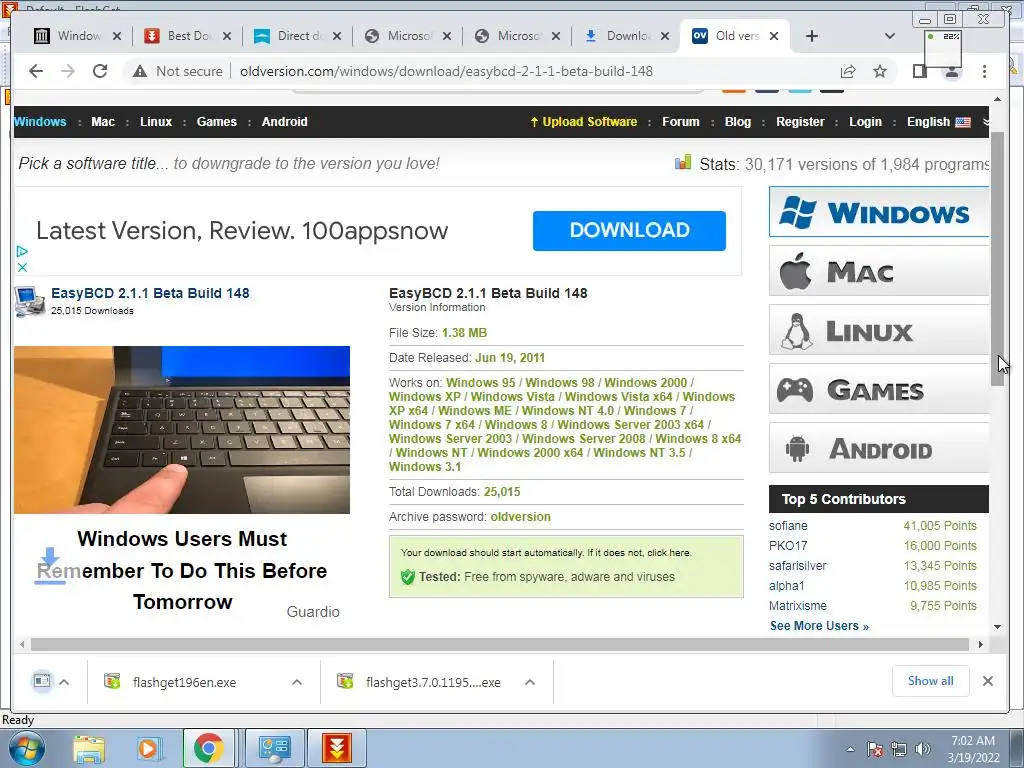Select the Windows platform sidebar button
Viewport: 1024px width, 768px height.
pyautogui.click(x=879, y=212)
